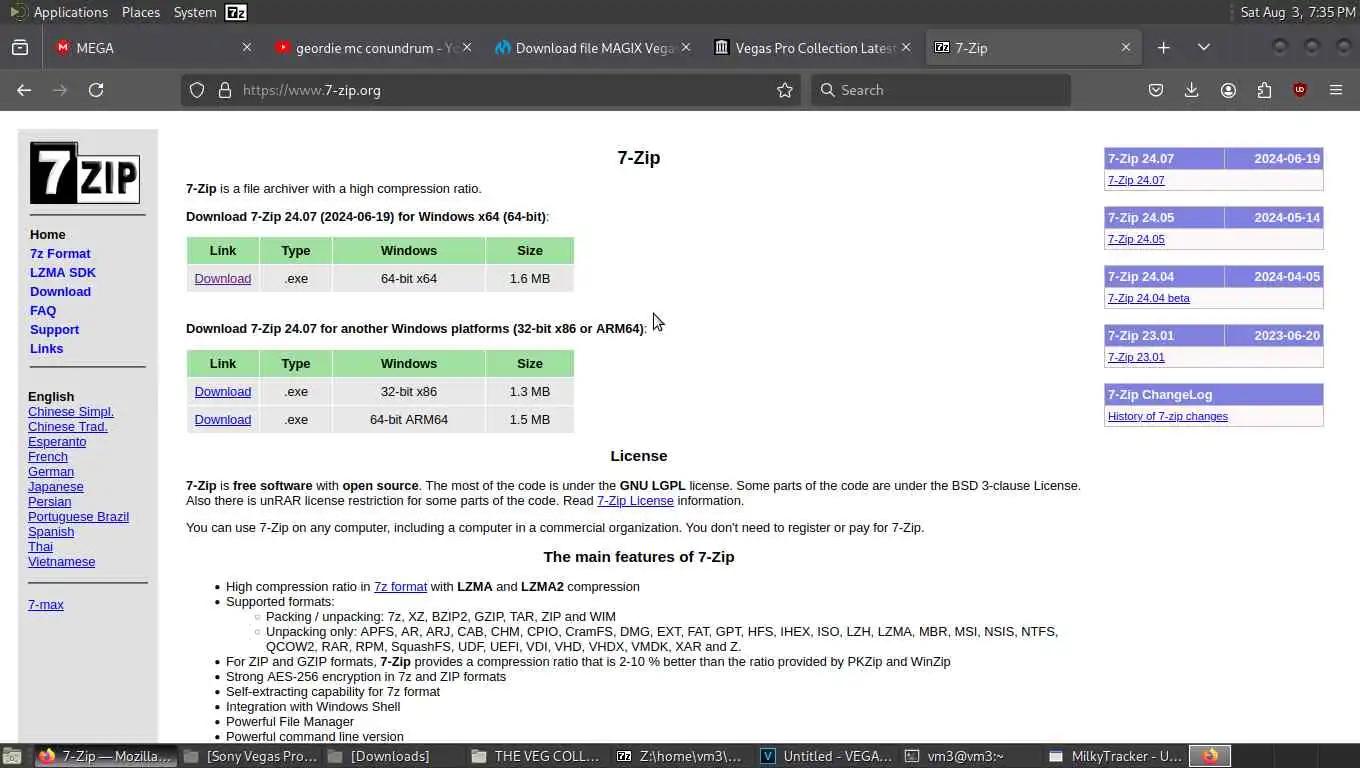
Task: Close the Download file MAGIX tab
Action: [686, 47]
